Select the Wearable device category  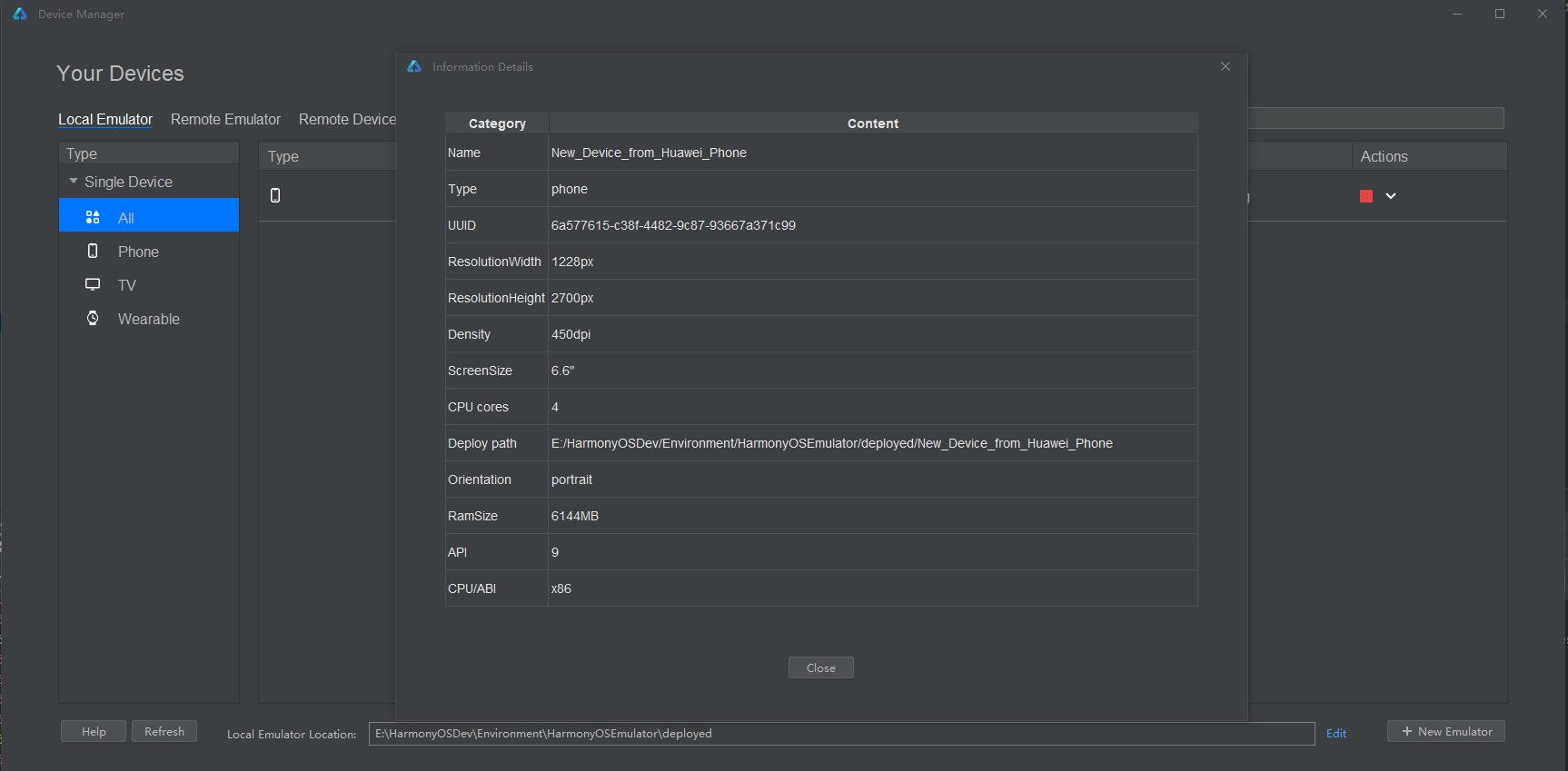click(149, 319)
